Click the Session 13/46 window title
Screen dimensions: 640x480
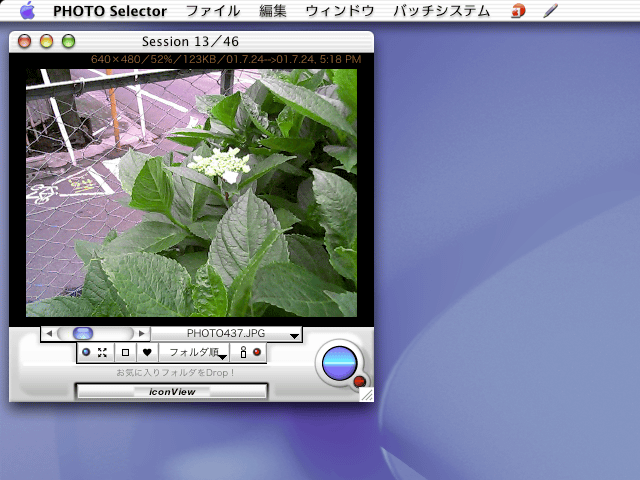point(190,42)
